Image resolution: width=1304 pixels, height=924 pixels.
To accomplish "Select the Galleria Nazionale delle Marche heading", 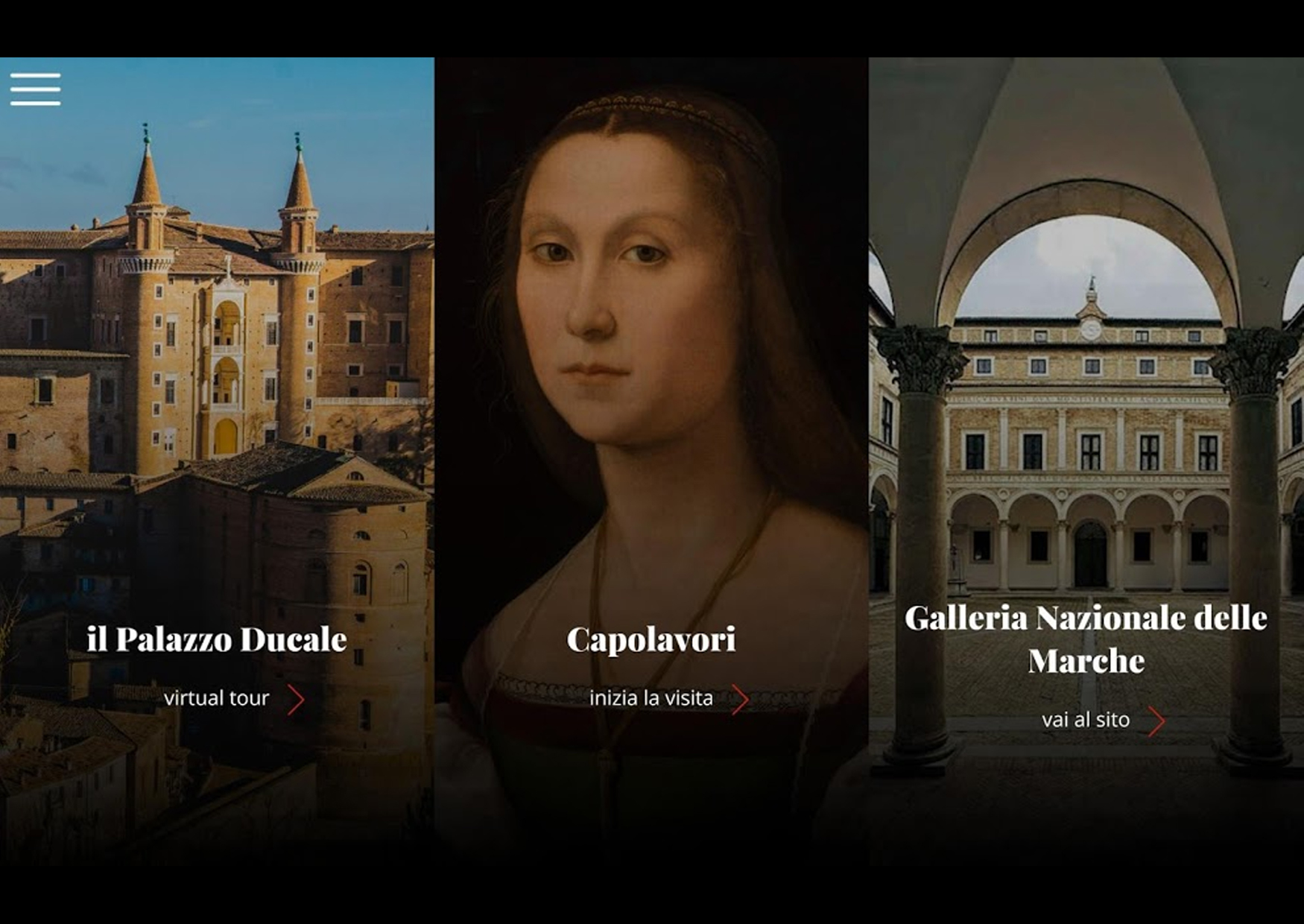I will click(x=1086, y=639).
